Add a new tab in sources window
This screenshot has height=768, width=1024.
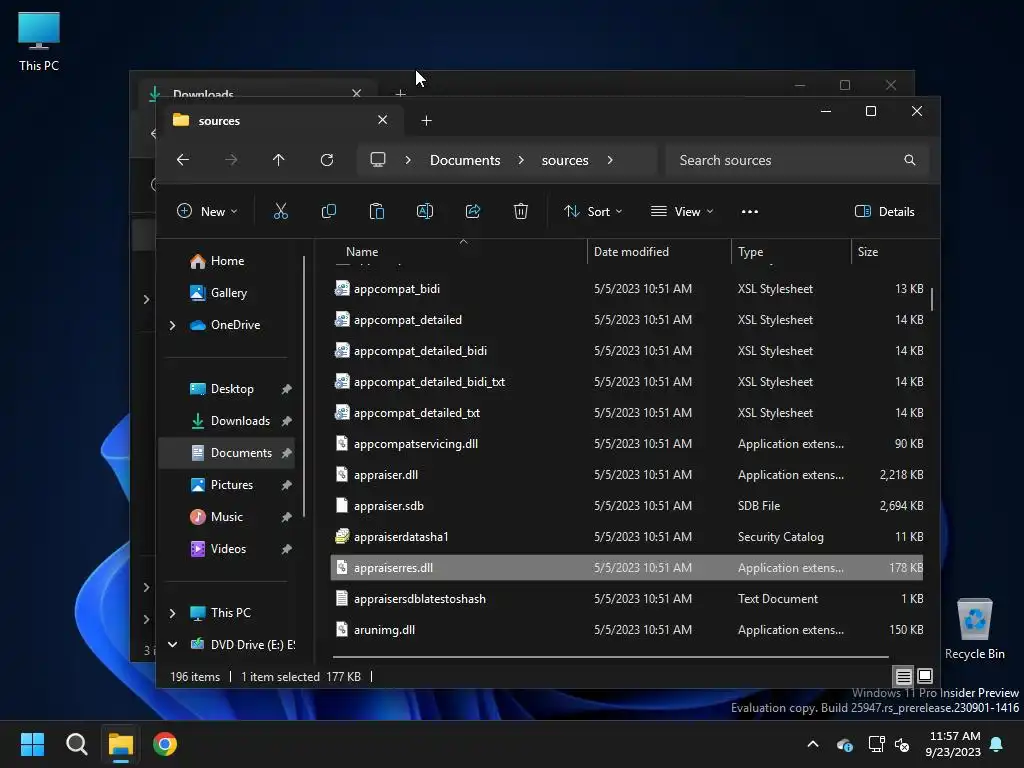coord(426,120)
